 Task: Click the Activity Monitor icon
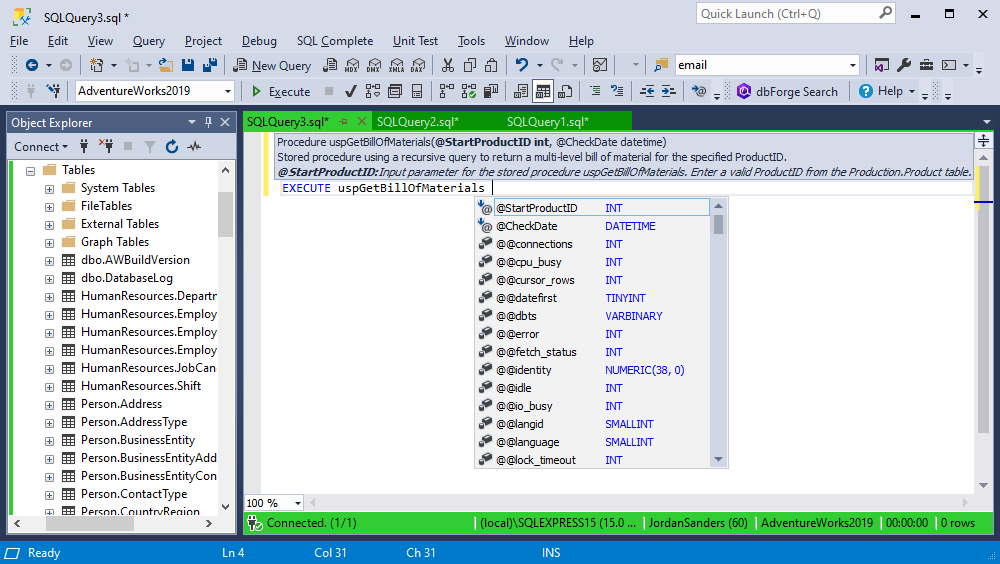coord(599,65)
